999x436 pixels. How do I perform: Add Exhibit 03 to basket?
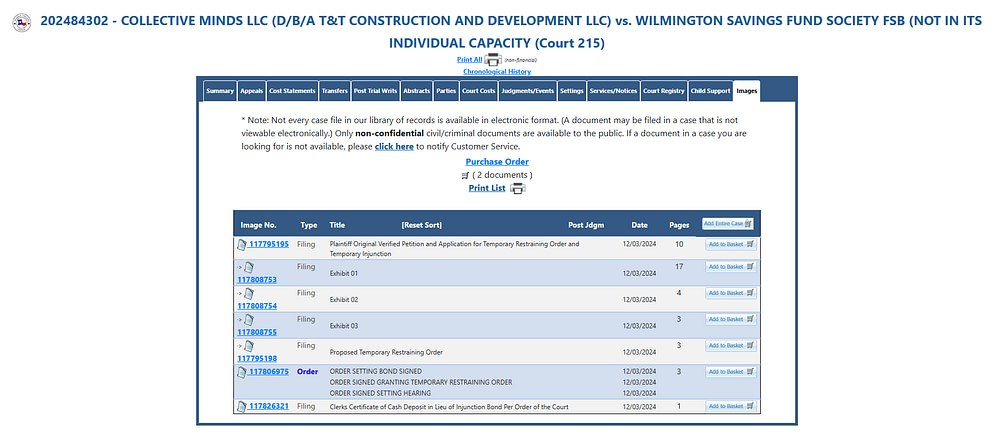pyautogui.click(x=731, y=319)
